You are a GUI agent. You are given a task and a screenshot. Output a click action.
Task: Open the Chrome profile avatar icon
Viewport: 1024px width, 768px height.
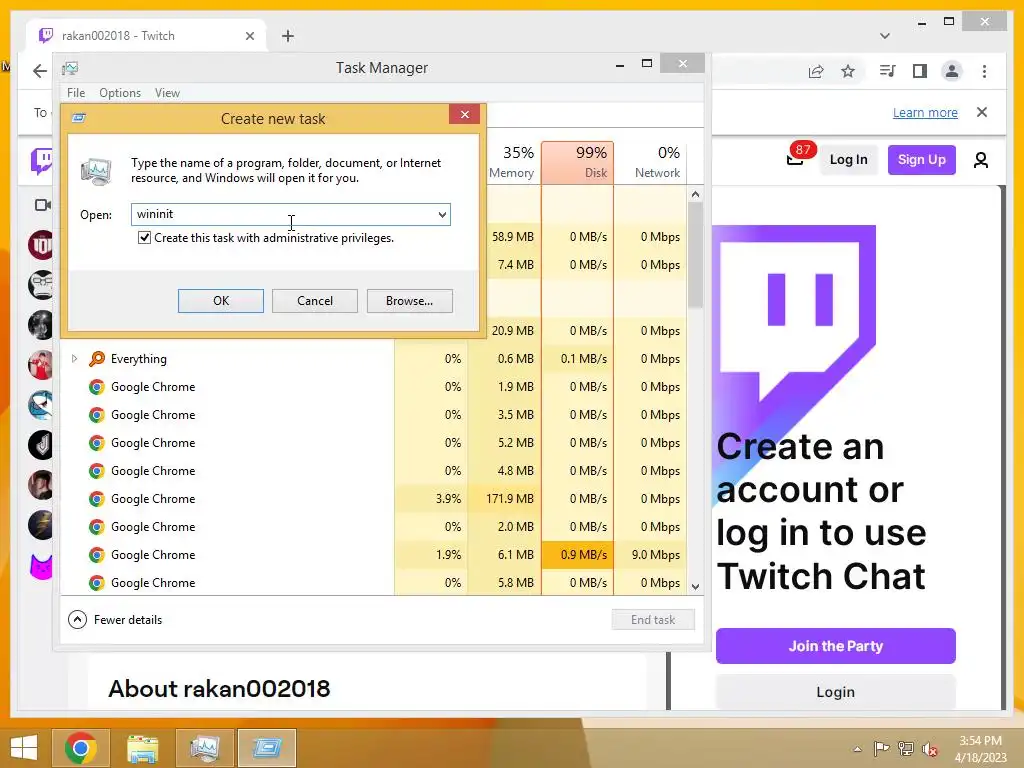[952, 71]
